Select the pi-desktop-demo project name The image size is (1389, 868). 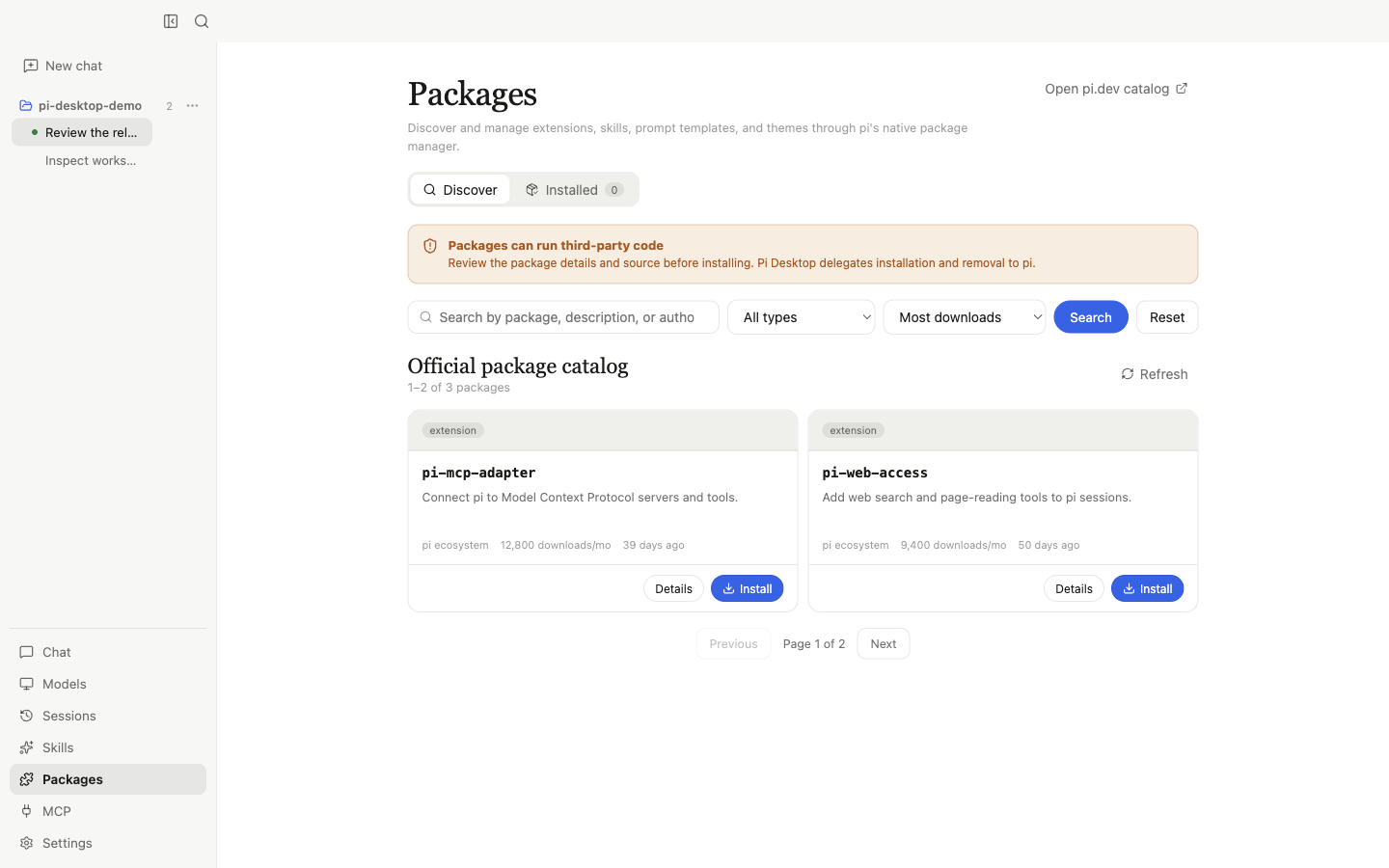tap(90, 106)
